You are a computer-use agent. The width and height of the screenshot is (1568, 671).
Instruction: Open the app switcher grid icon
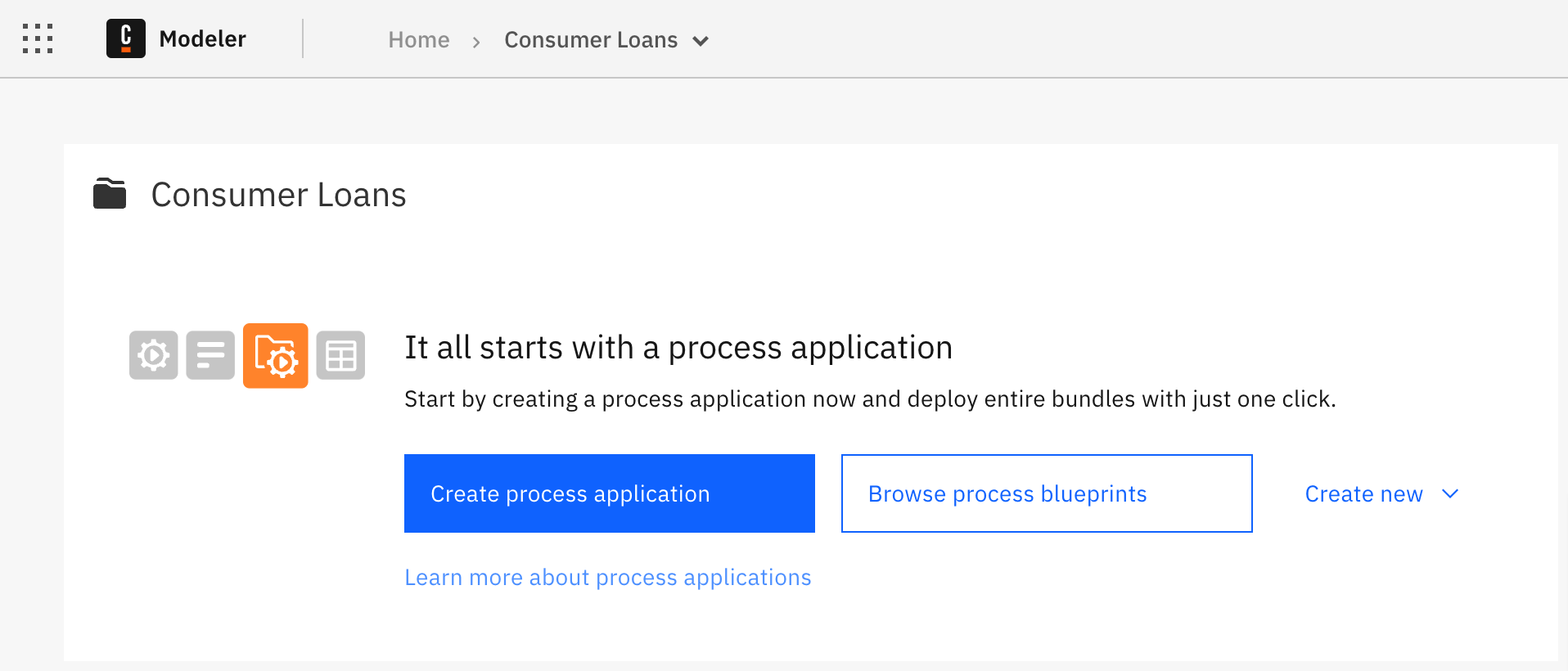[x=38, y=38]
